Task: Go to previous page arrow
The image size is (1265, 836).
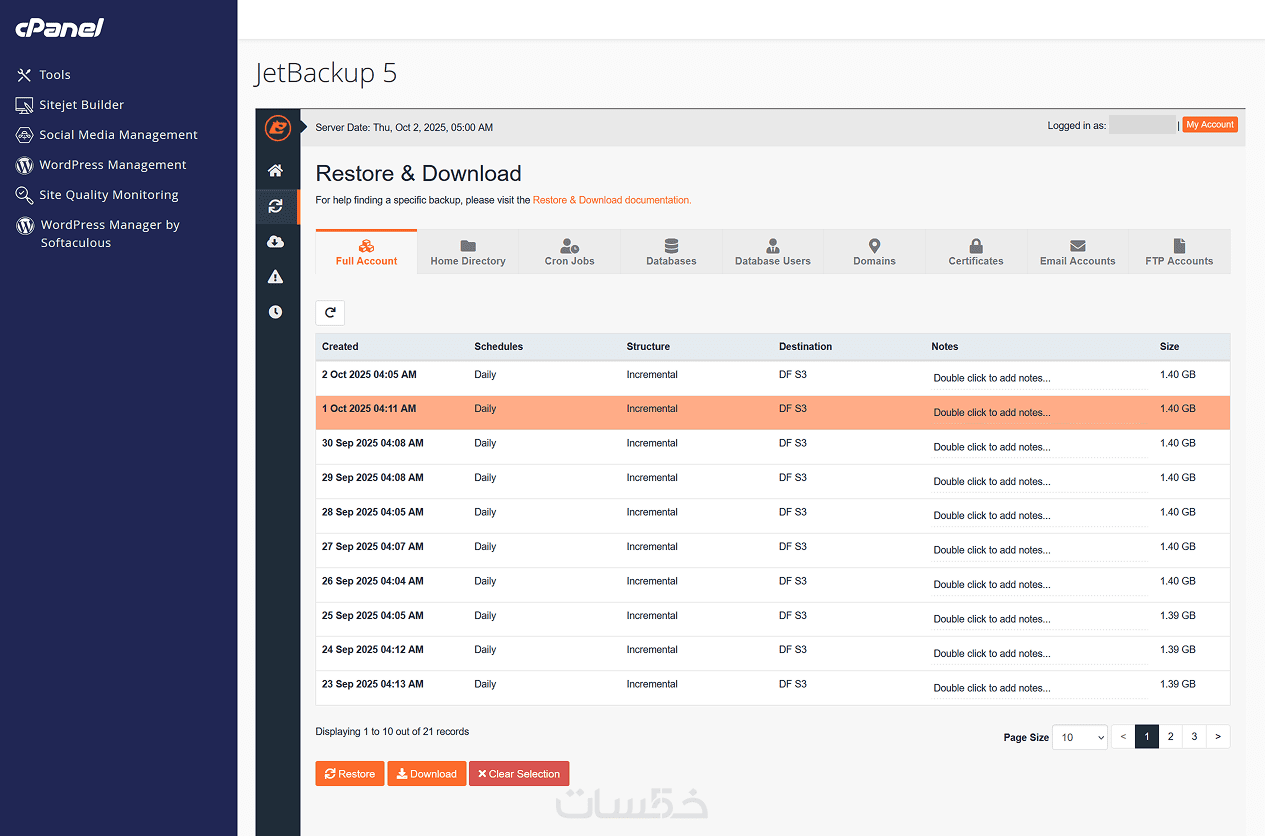Action: 1123,737
